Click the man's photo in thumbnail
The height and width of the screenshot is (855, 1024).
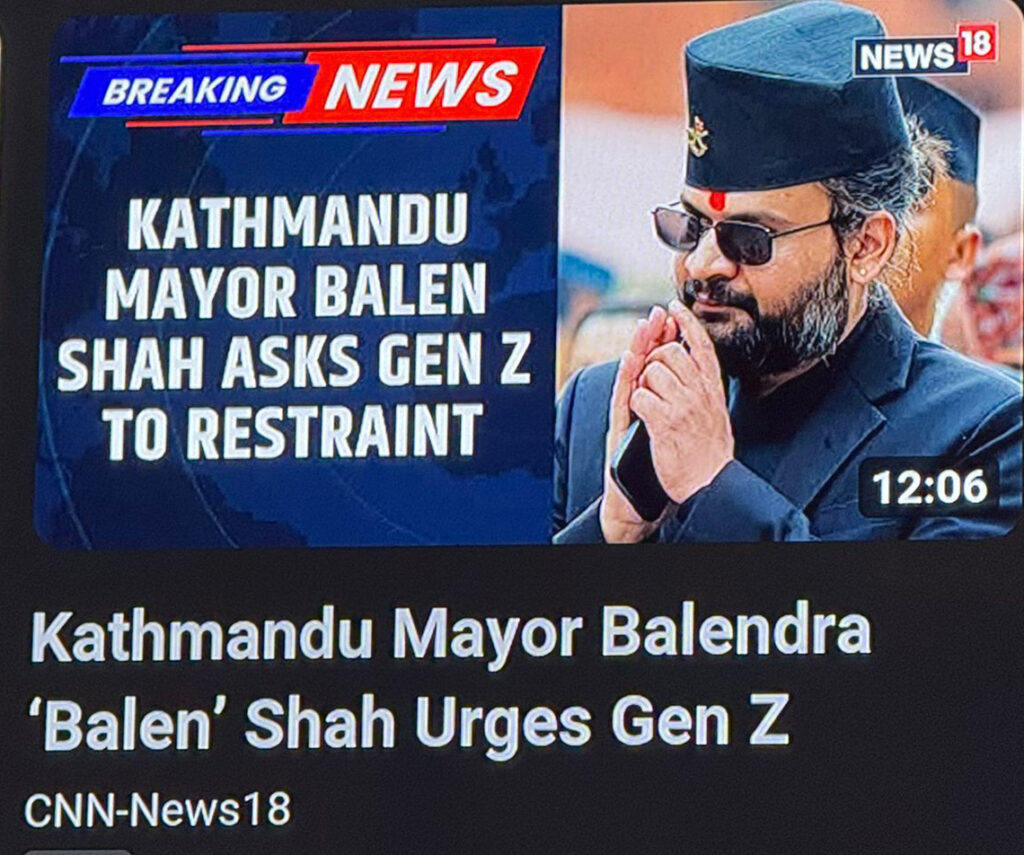click(788, 274)
